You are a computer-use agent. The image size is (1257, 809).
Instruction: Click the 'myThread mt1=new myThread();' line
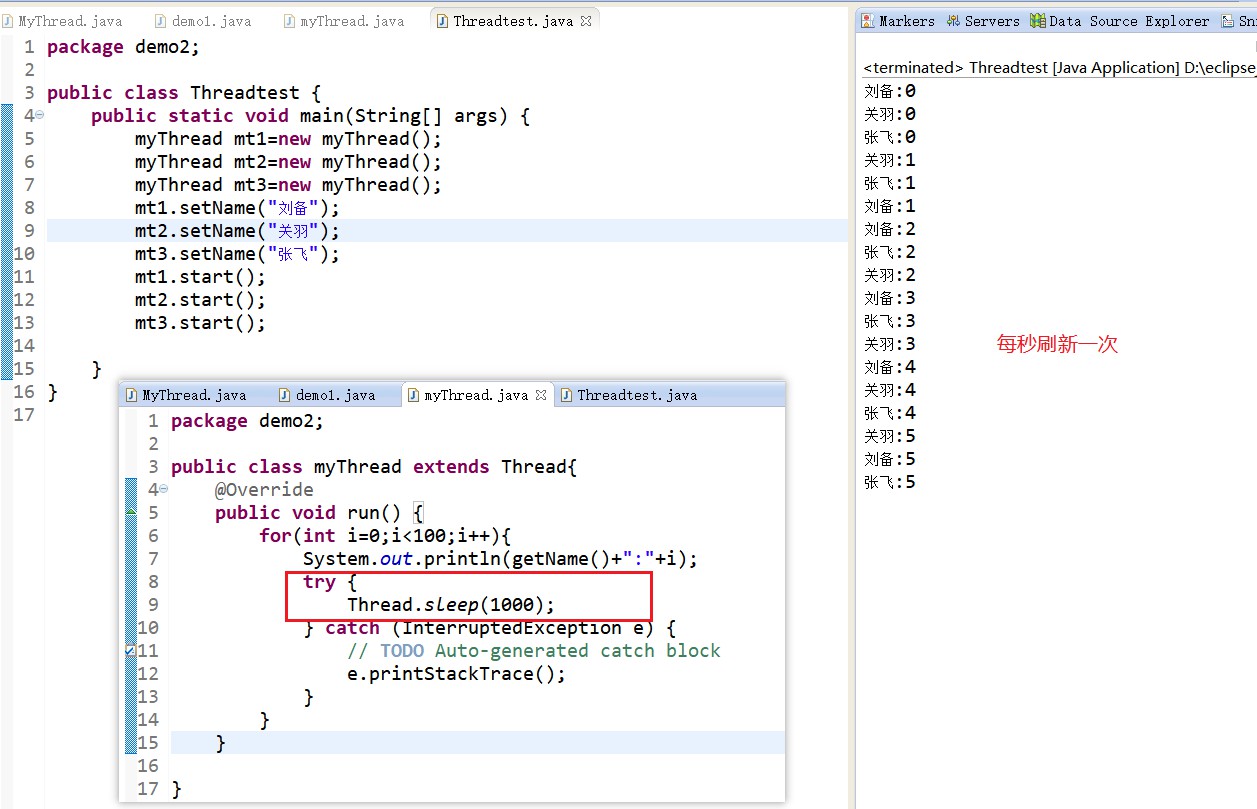[x=288, y=139]
